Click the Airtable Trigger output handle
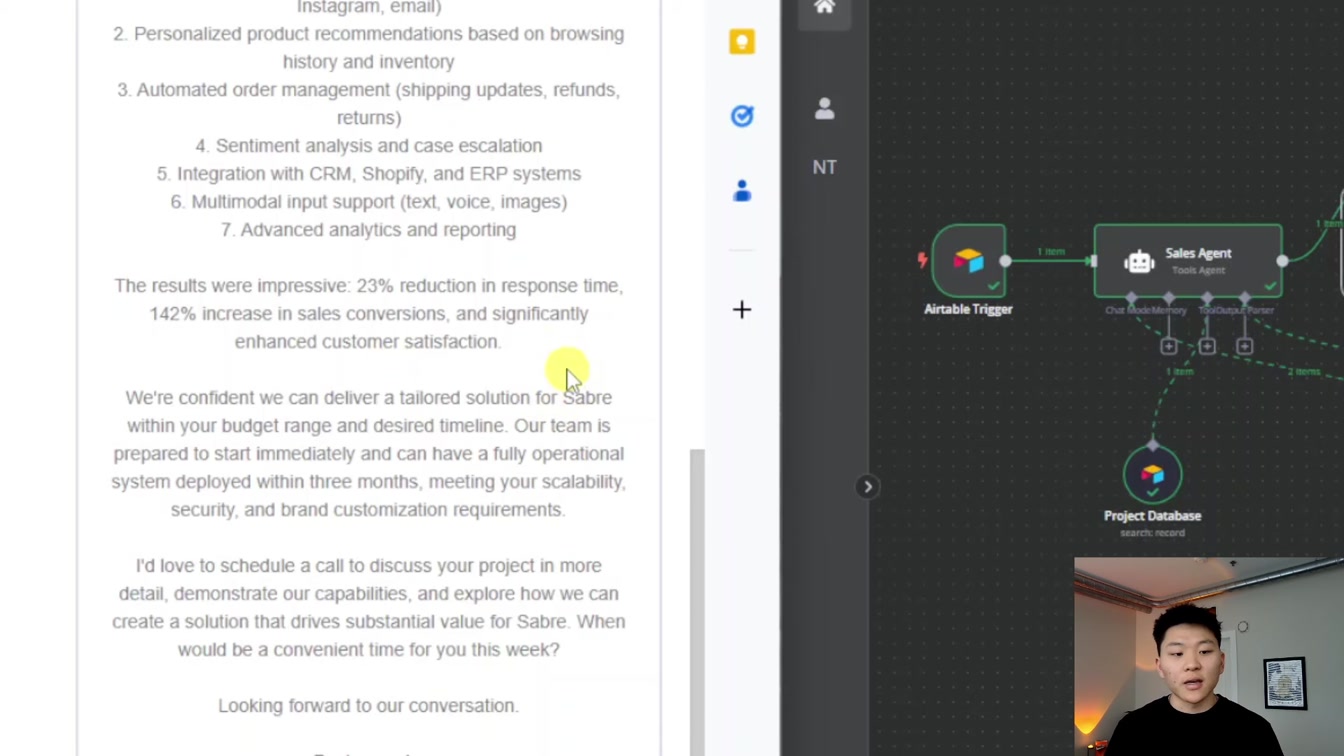This screenshot has width=1344, height=756. (1005, 261)
